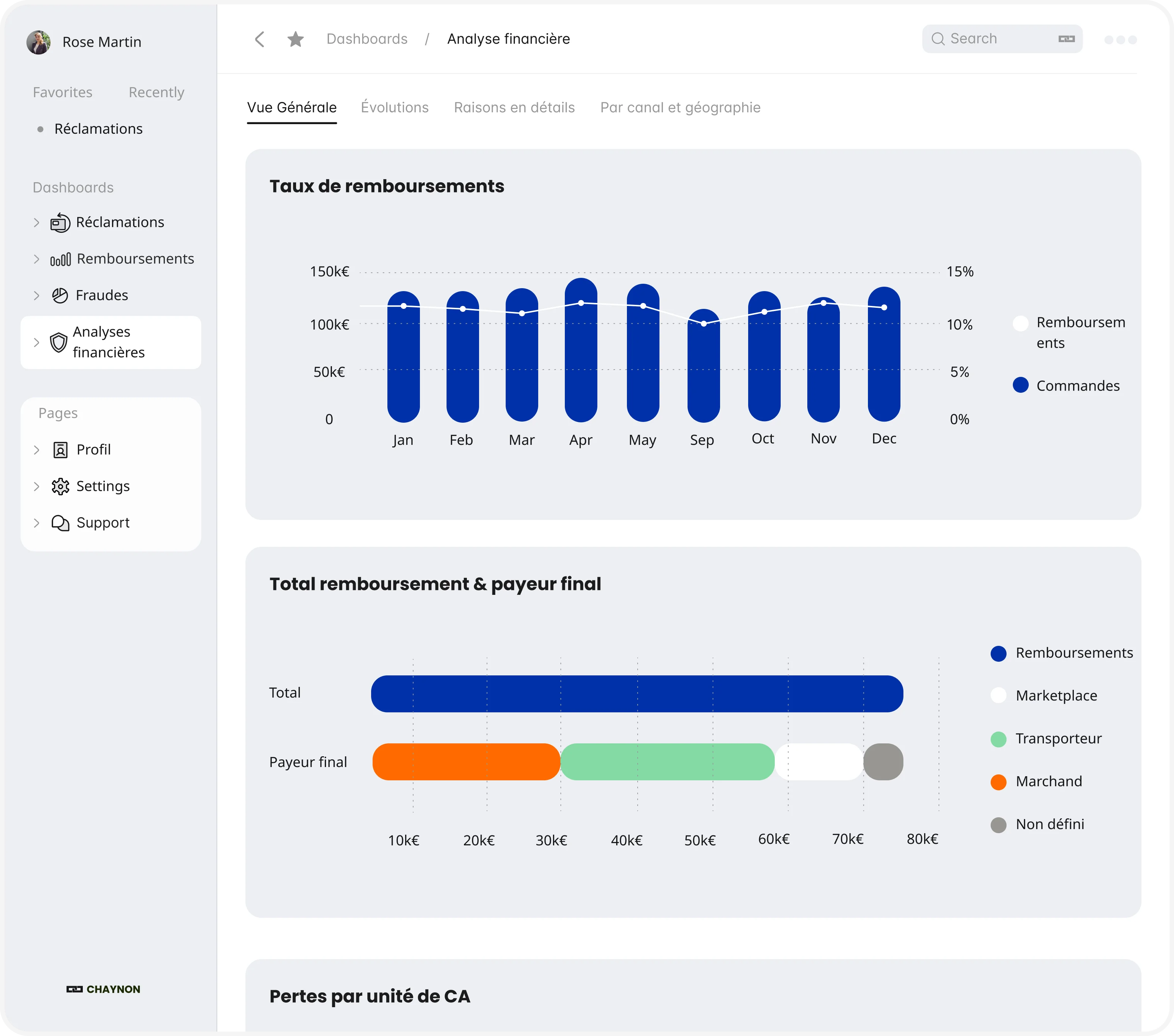Expand the Fraudes tree chevron
The width and height of the screenshot is (1174, 1036).
click(36, 296)
